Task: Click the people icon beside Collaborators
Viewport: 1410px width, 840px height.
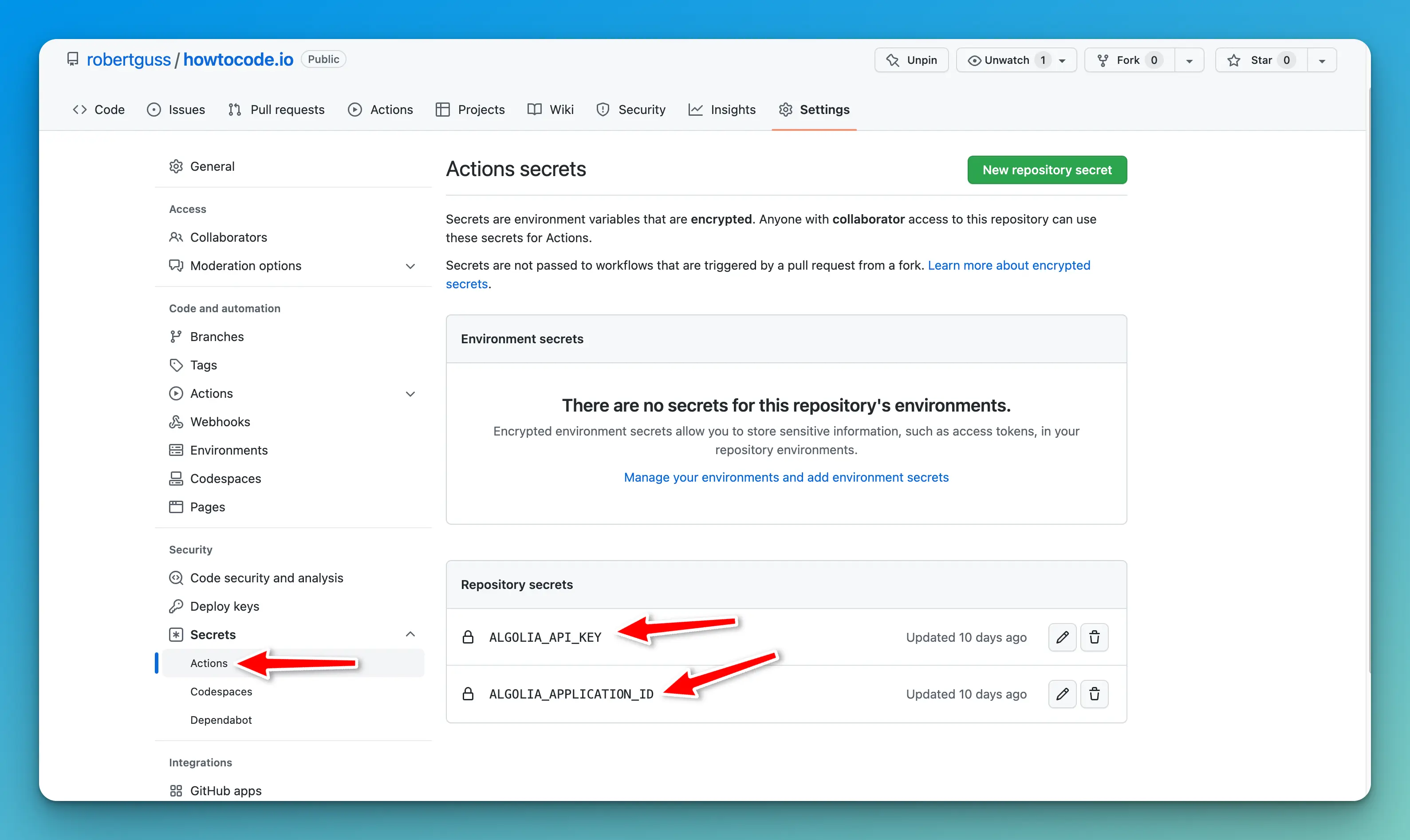Action: 176,237
